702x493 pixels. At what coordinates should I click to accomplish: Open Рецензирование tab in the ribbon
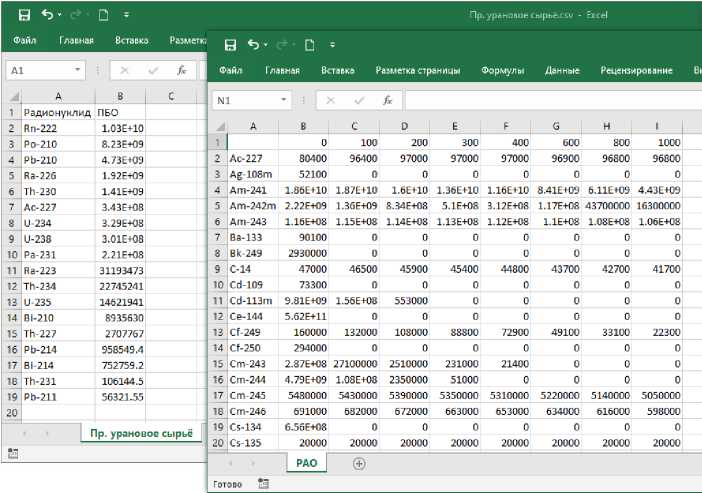pyautogui.click(x=636, y=71)
